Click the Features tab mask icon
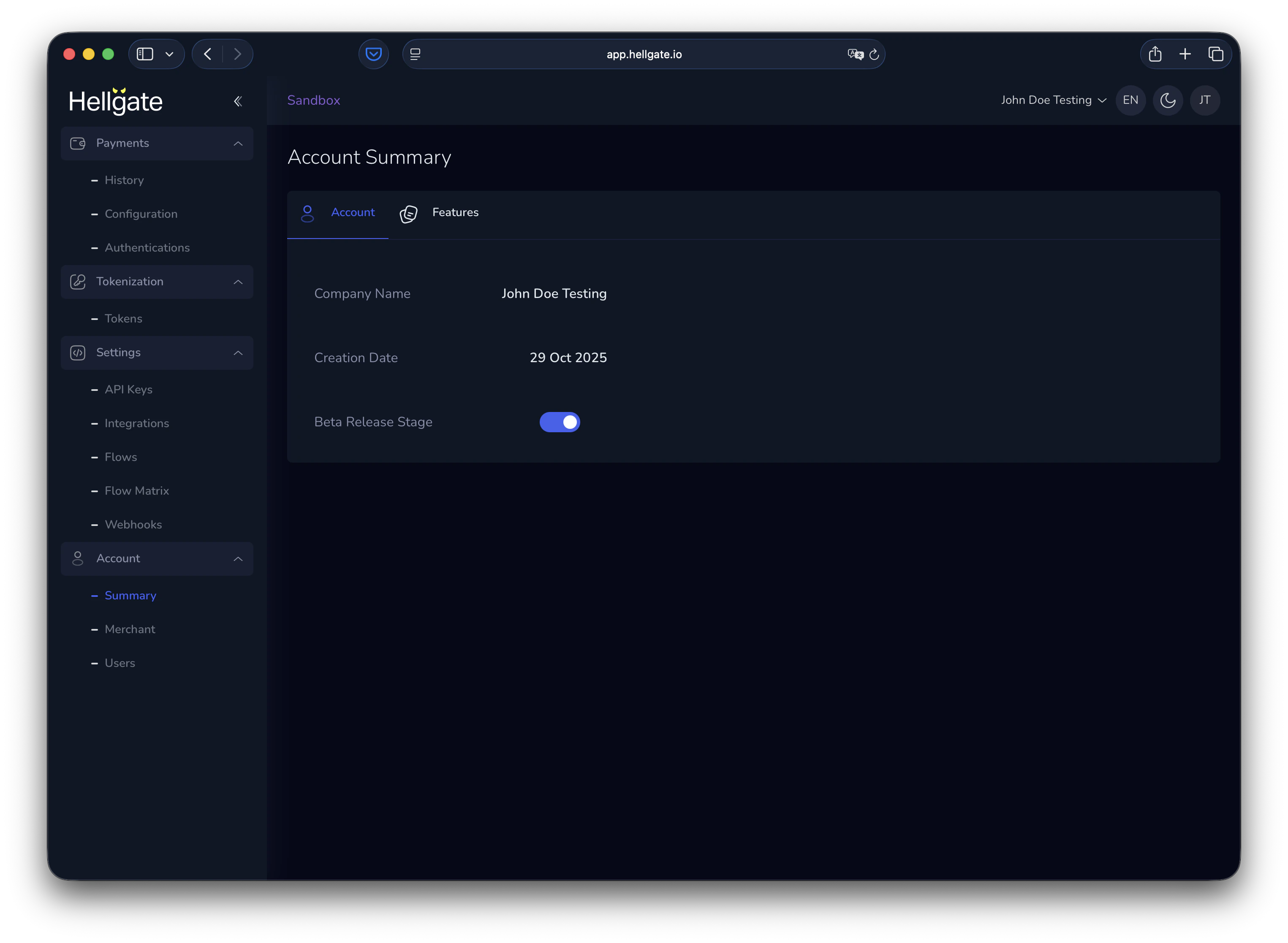The height and width of the screenshot is (943, 1288). pos(408,214)
